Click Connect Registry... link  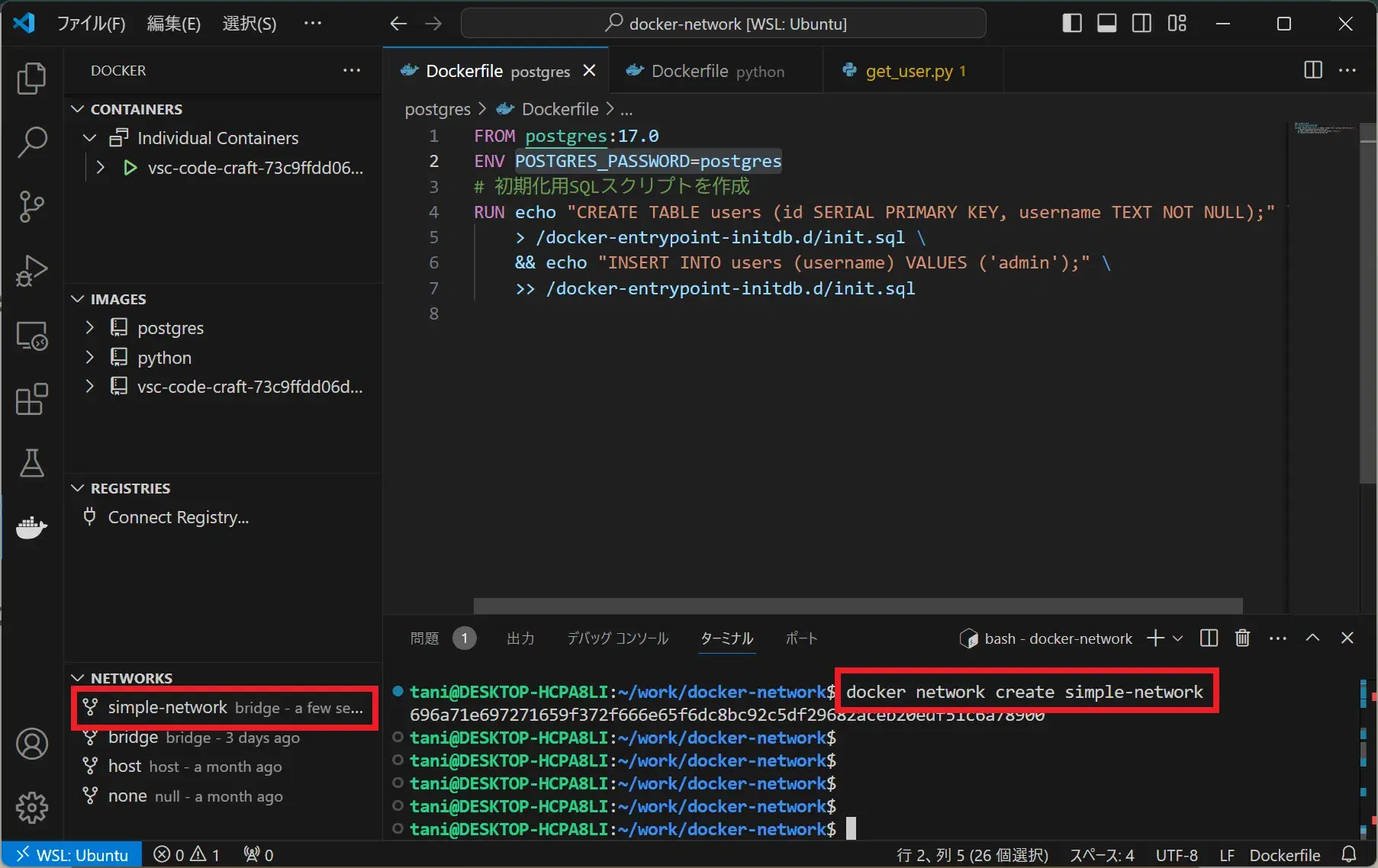[178, 517]
